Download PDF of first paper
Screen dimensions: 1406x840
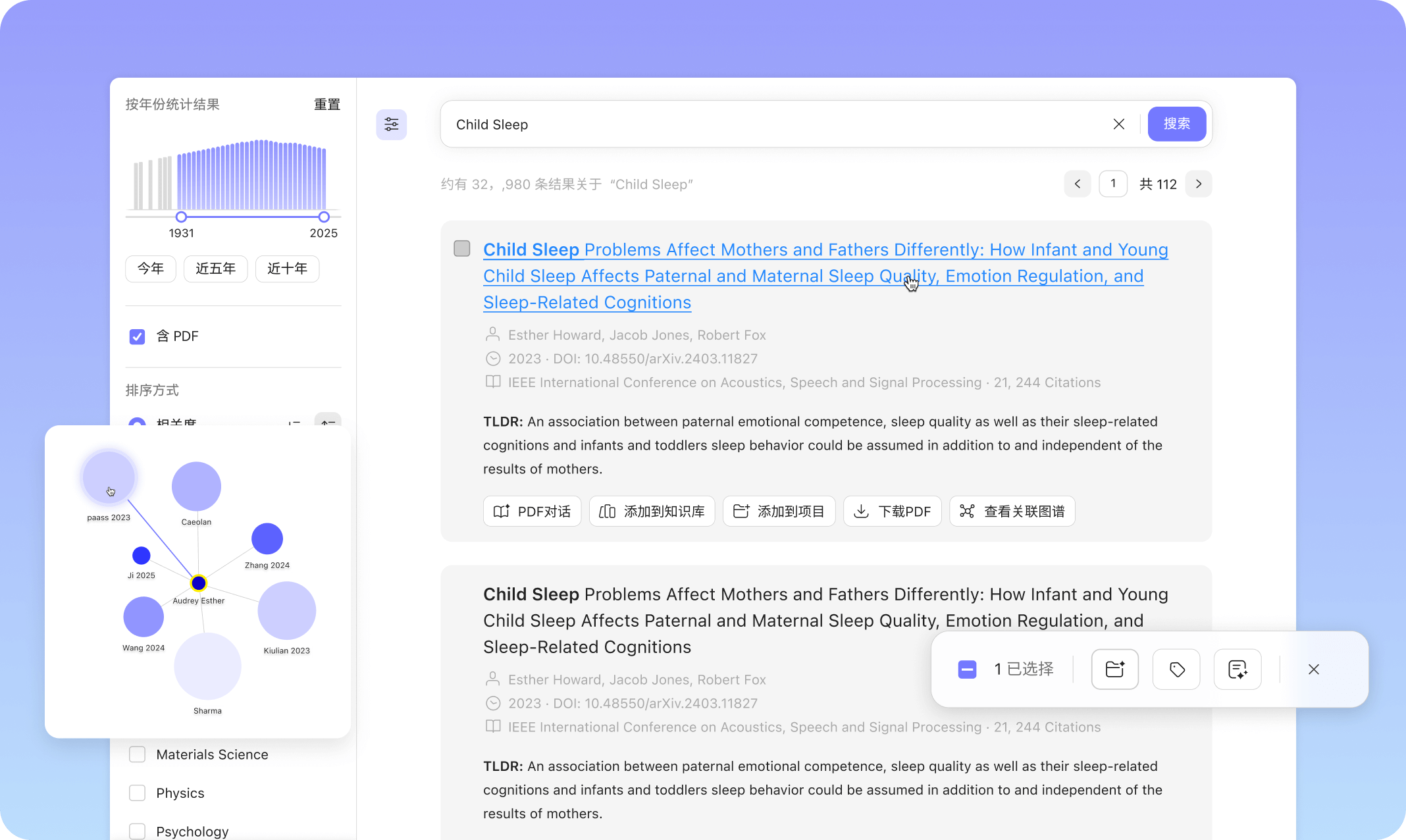892,512
